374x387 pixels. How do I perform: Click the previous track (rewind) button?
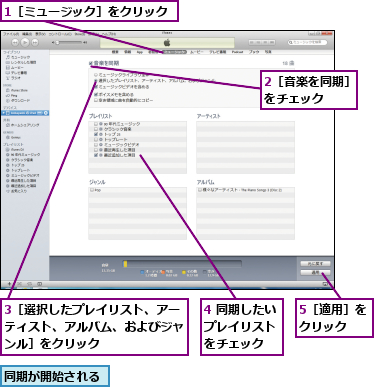15,43
